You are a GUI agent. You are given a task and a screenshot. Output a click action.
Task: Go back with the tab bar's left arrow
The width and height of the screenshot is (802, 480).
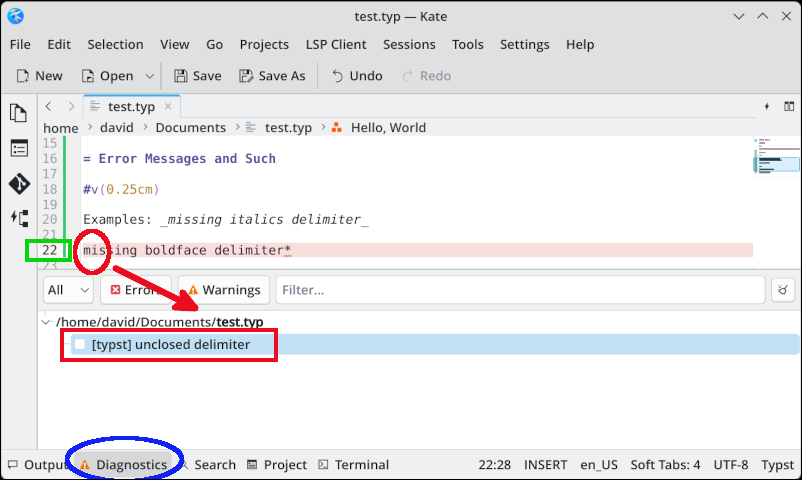tap(49, 106)
